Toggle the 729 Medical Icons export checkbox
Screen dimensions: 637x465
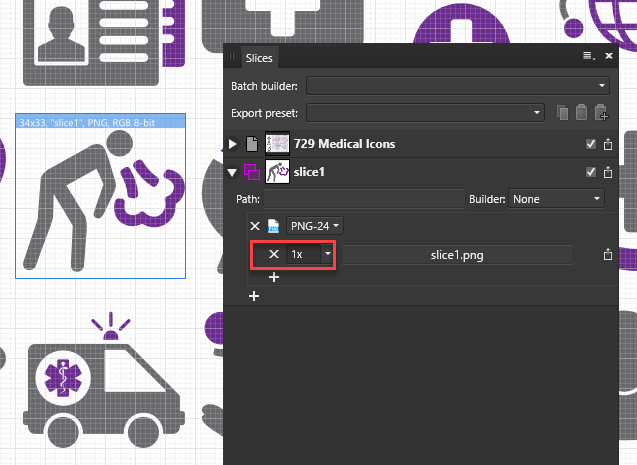coord(591,144)
